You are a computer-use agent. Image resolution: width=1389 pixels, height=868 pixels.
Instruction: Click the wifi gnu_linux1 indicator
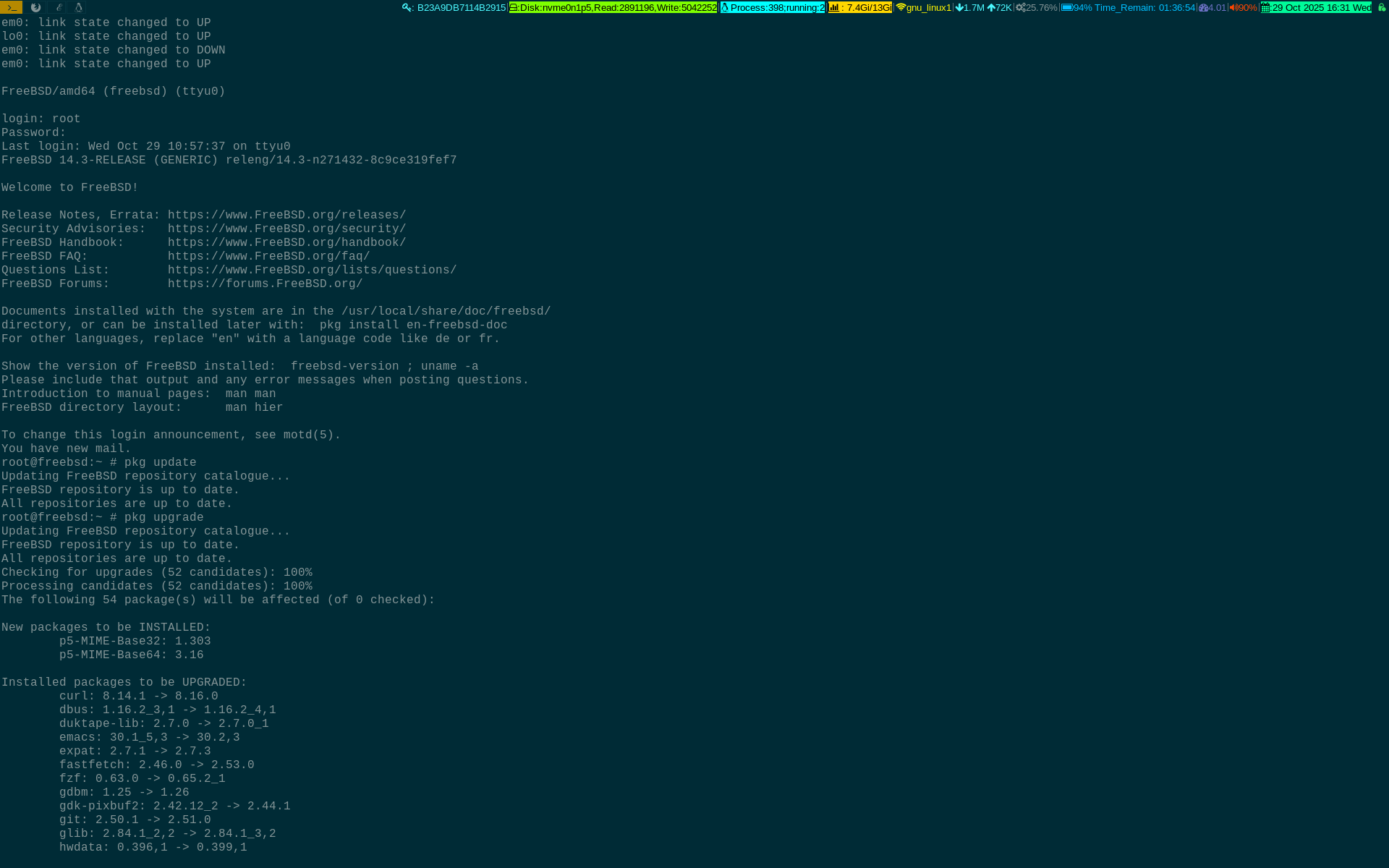coord(924,8)
